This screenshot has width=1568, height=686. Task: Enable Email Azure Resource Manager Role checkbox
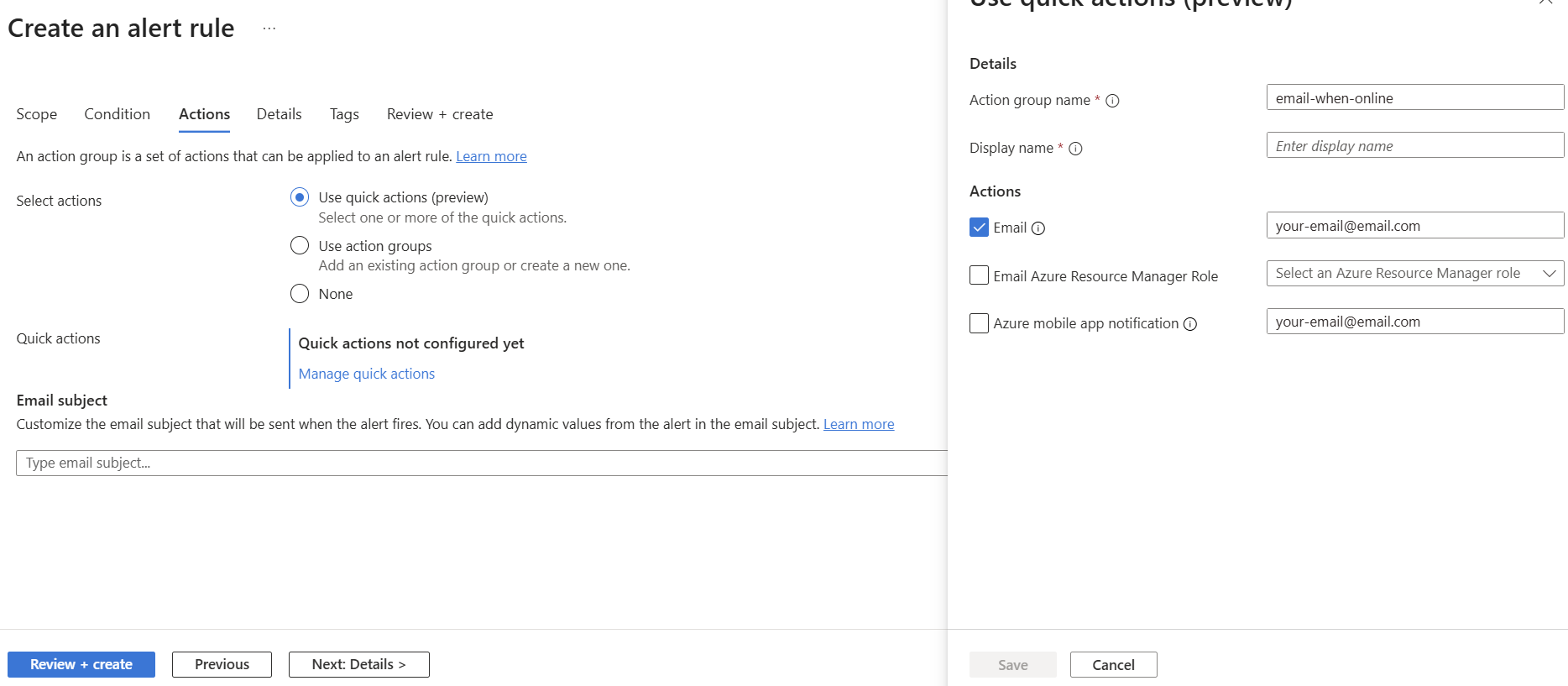[x=979, y=275]
